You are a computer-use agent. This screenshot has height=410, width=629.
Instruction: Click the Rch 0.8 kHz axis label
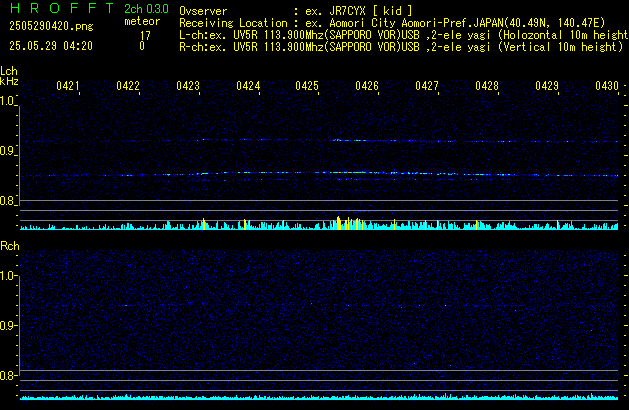coord(7,375)
